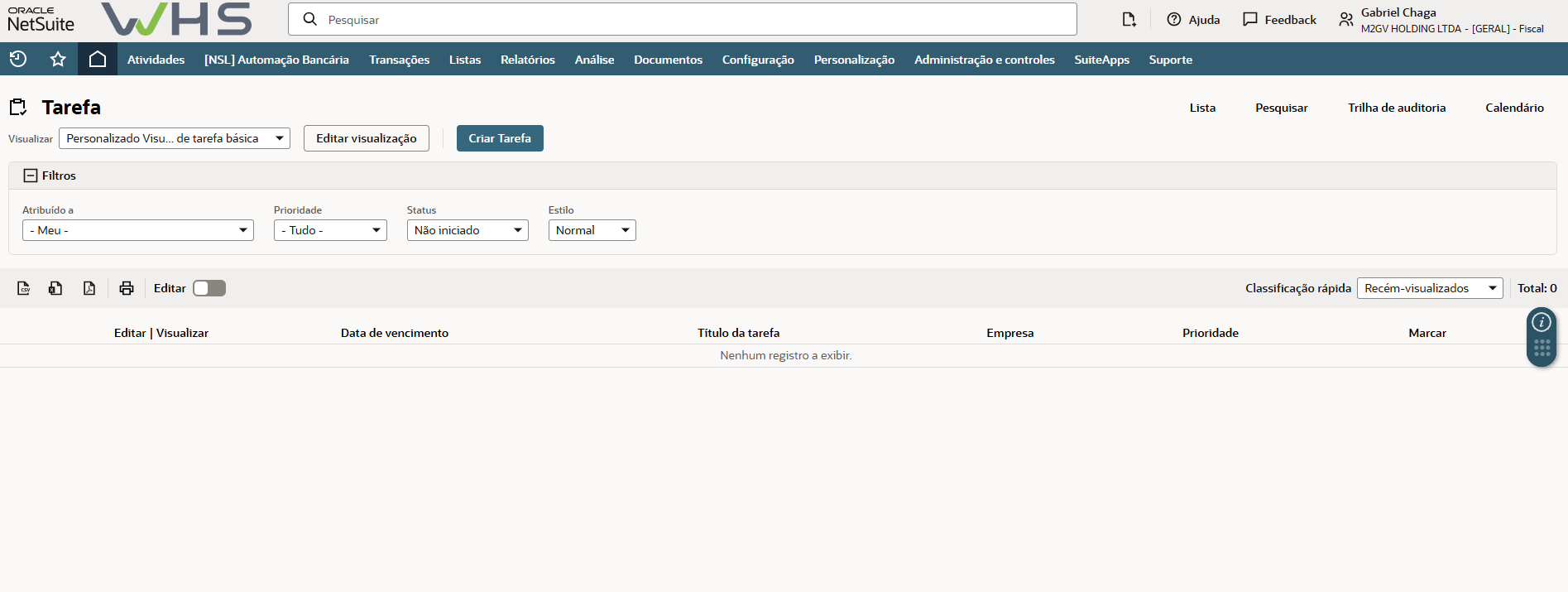Click the Criar Tarefa button

[500, 138]
